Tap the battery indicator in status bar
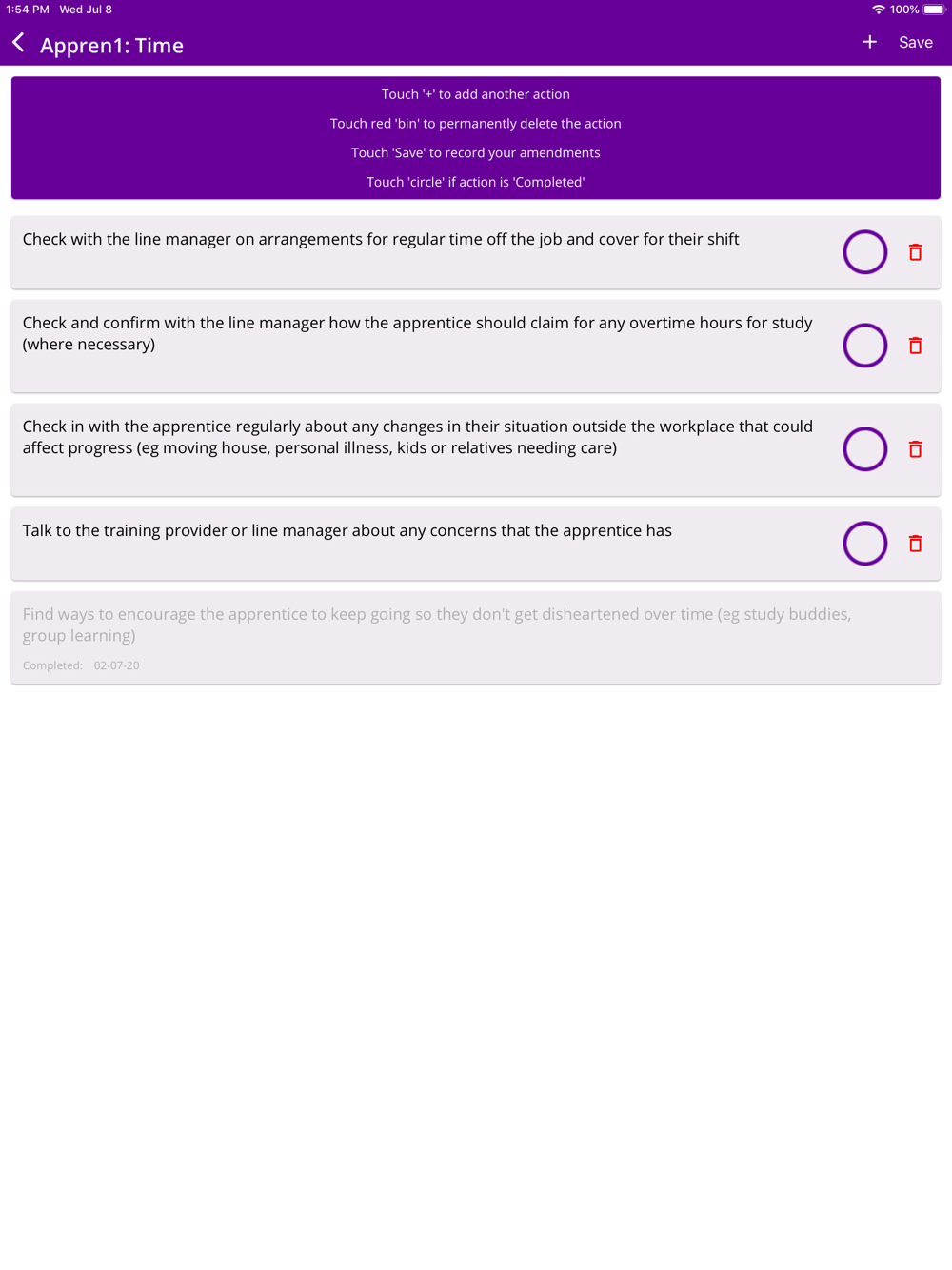The width and height of the screenshot is (952, 1270). 935,10
